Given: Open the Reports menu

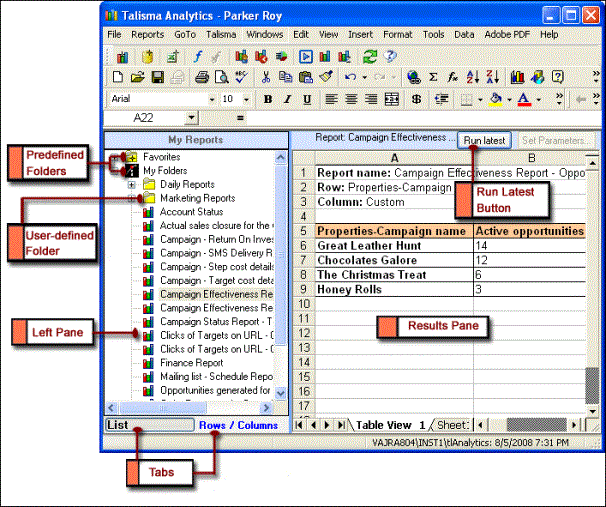Looking at the screenshot, I should click(x=148, y=34).
